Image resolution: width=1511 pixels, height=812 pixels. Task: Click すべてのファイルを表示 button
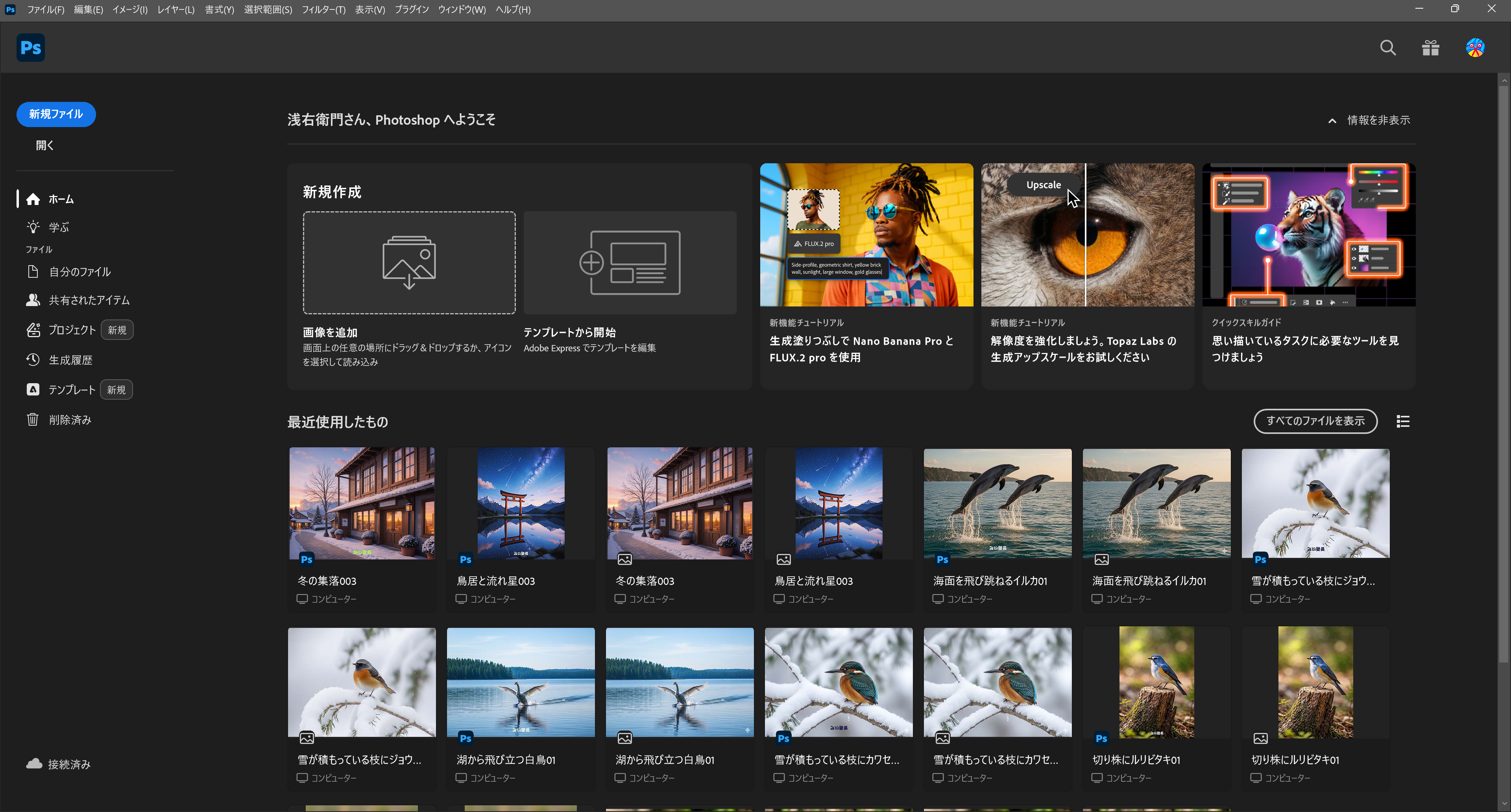click(x=1315, y=421)
